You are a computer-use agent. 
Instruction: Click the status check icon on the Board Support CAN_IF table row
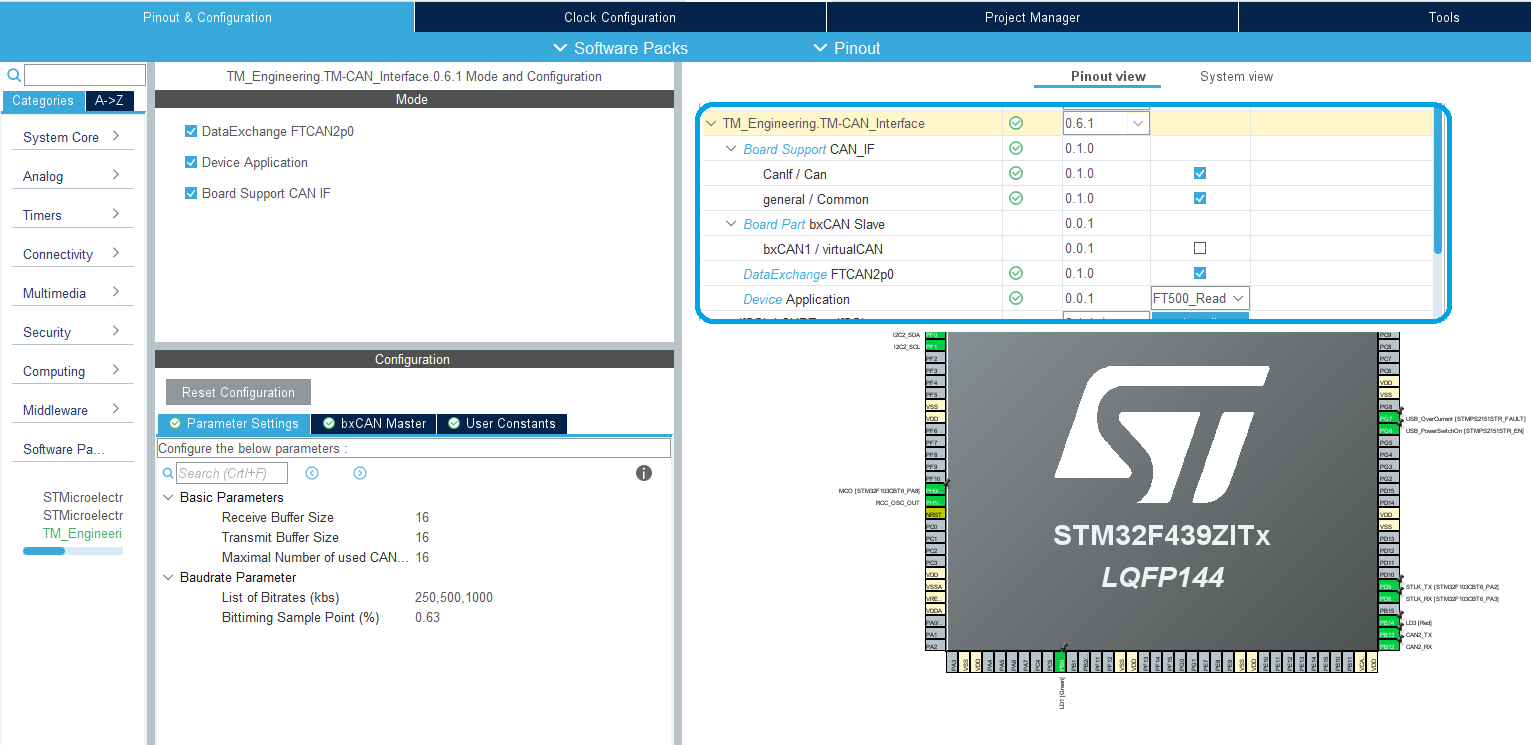tap(1016, 148)
